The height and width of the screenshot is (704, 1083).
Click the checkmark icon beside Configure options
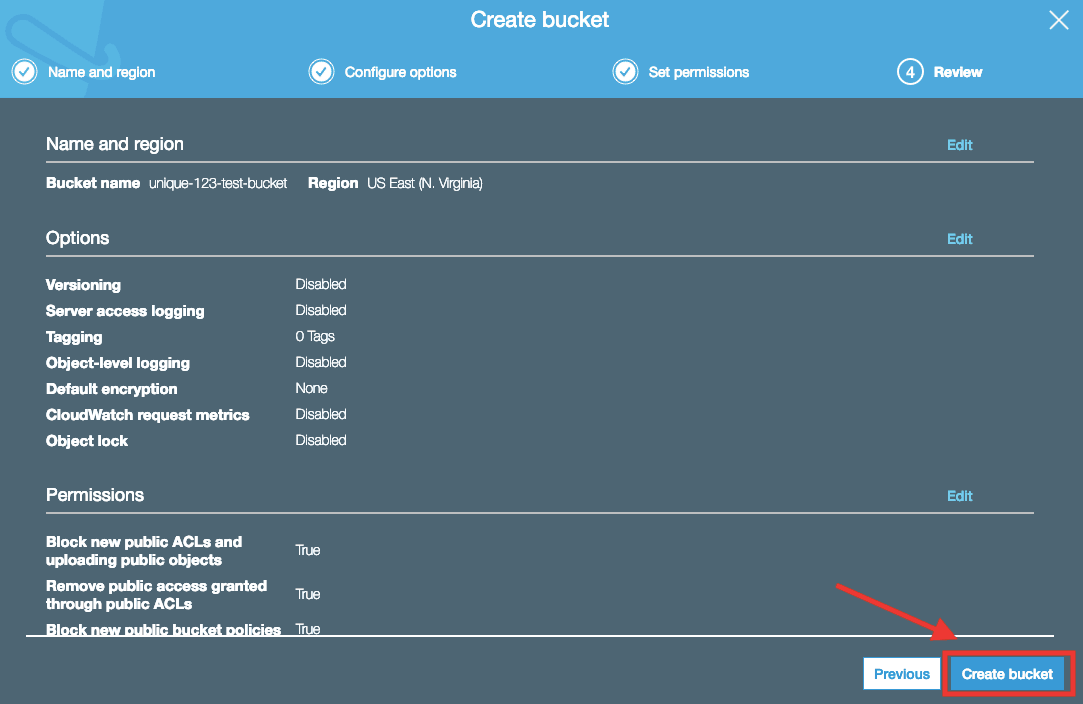click(321, 72)
